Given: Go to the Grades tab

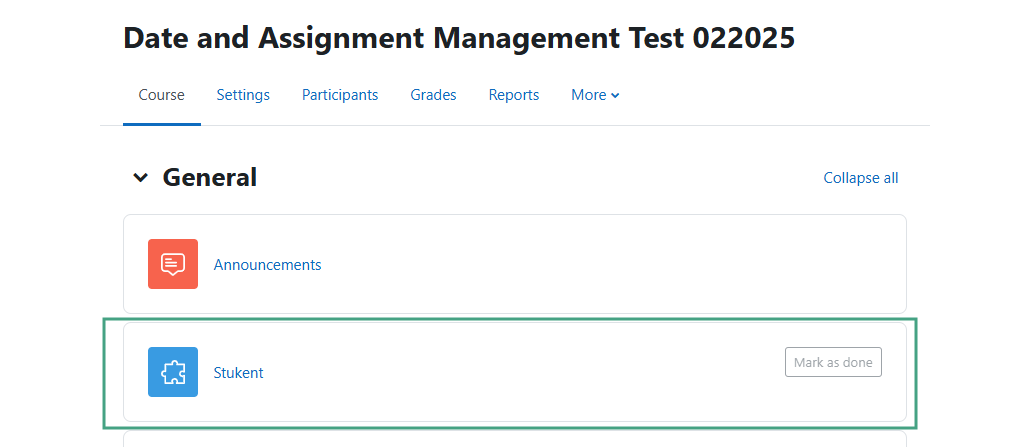Looking at the screenshot, I should [x=433, y=95].
